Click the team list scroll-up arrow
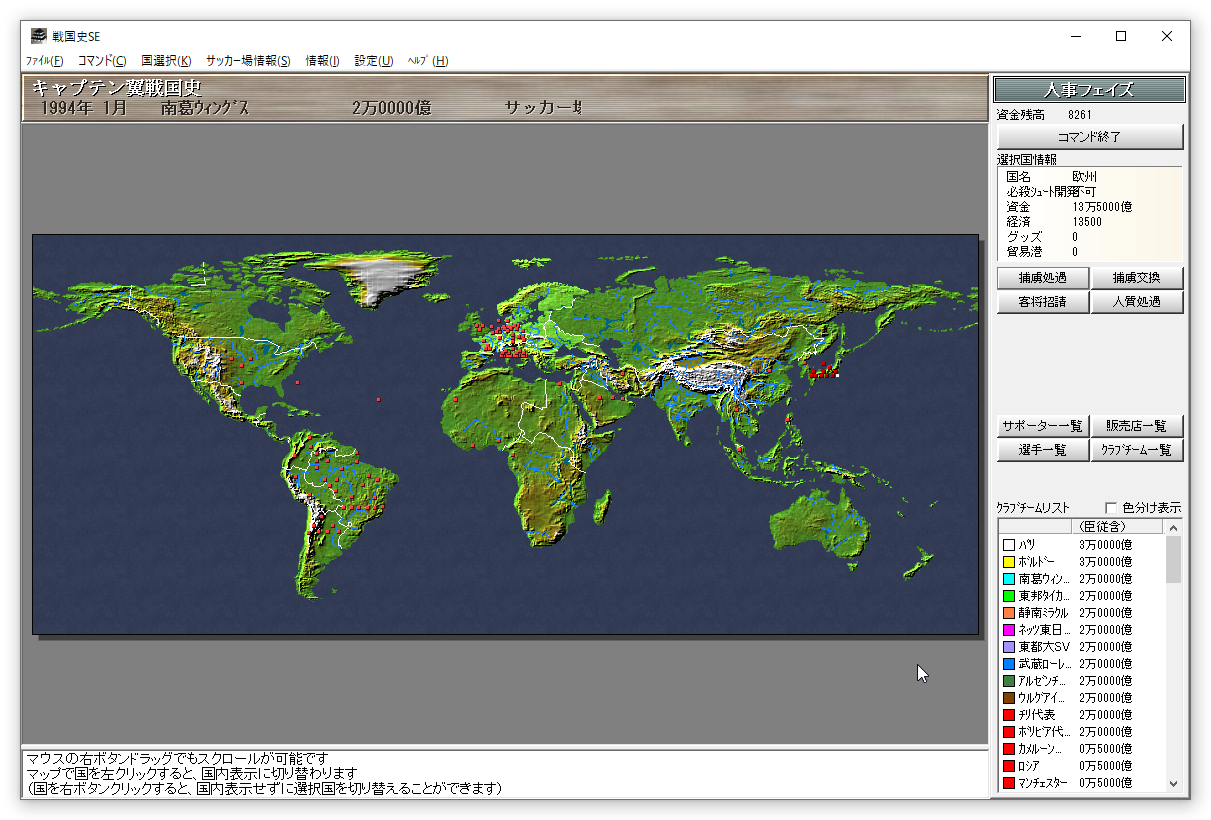 1174,527
